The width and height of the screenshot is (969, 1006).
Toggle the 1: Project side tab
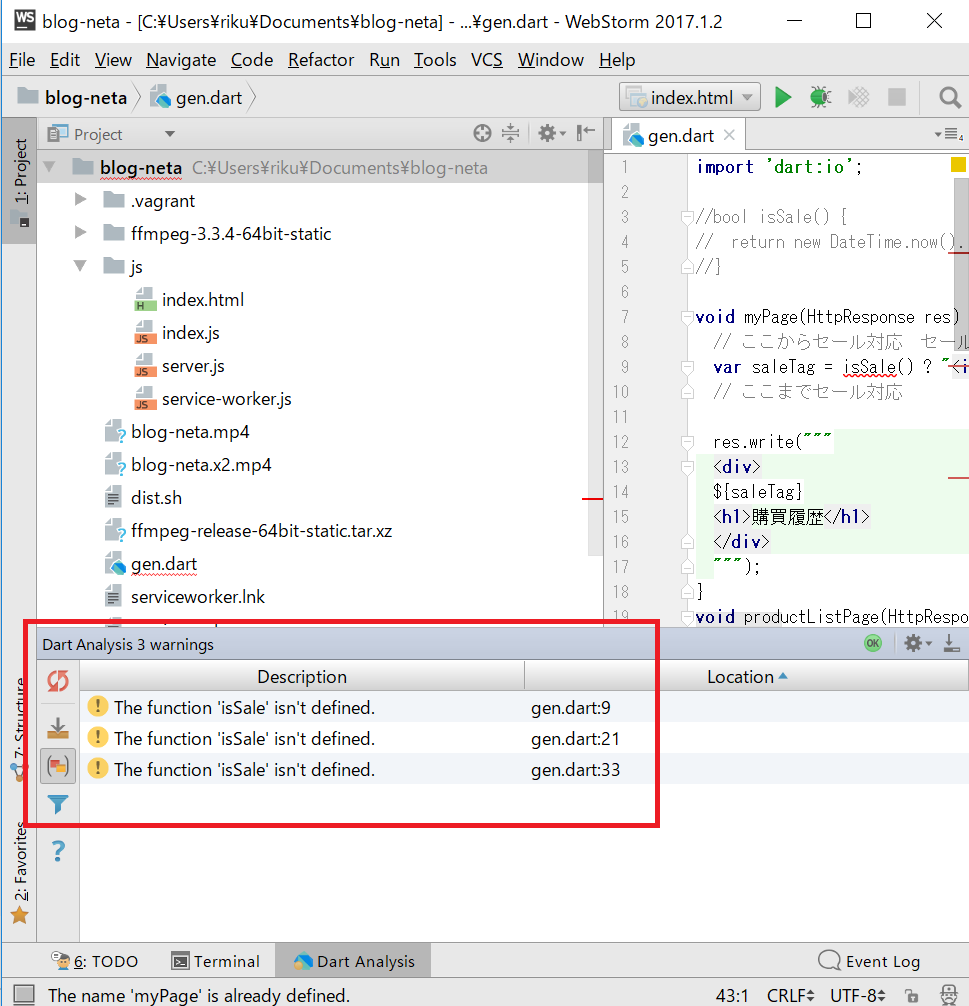[19, 181]
